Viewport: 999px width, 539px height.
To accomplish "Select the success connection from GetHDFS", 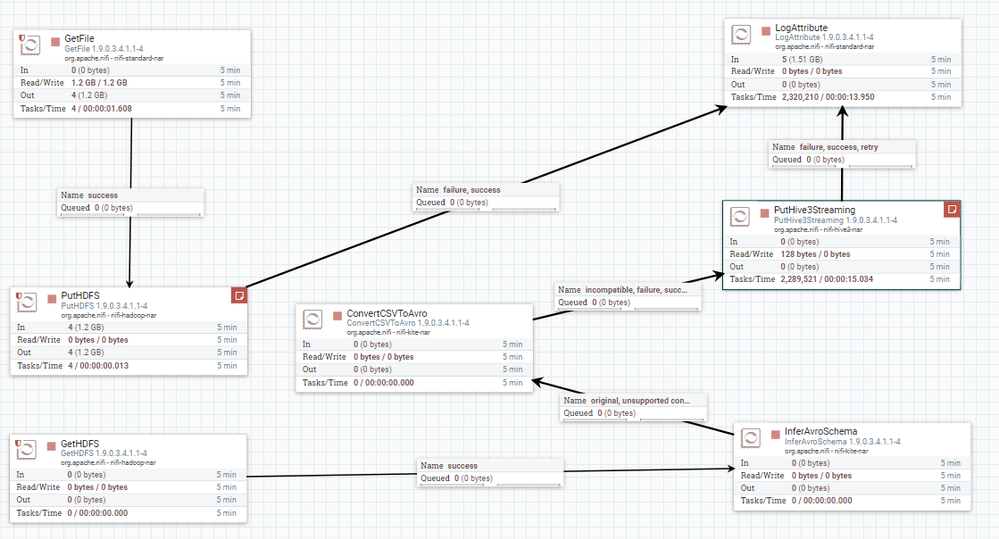I will (490, 472).
